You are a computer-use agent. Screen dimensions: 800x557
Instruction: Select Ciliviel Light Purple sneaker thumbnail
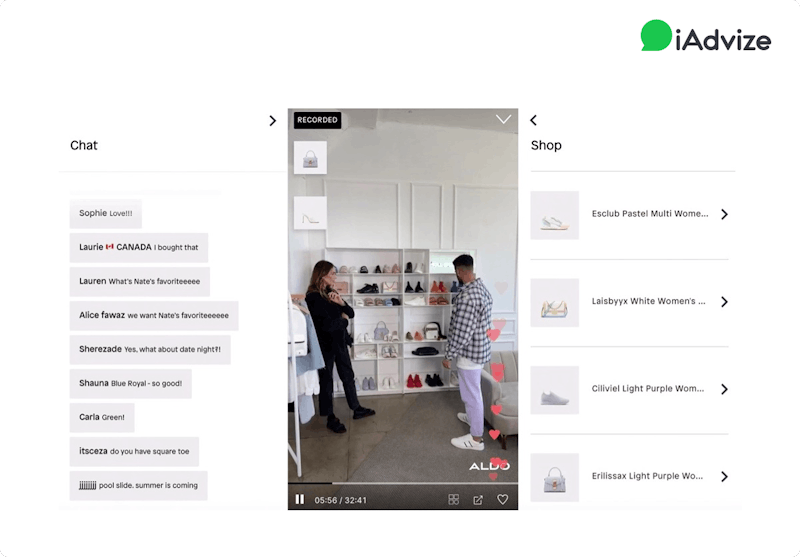pyautogui.click(x=555, y=390)
